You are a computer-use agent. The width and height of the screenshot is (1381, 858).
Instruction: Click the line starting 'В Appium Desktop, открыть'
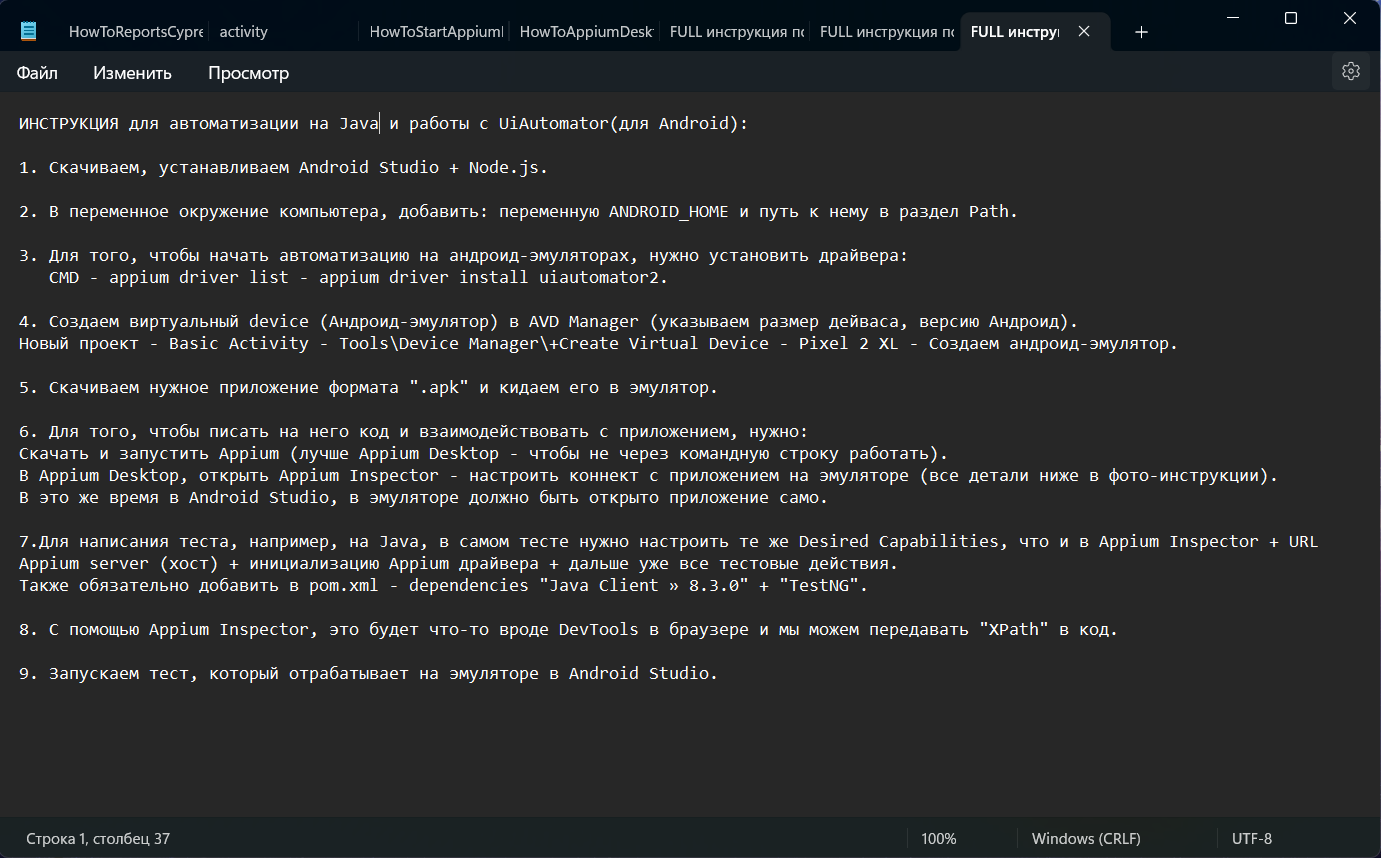click(x=649, y=476)
